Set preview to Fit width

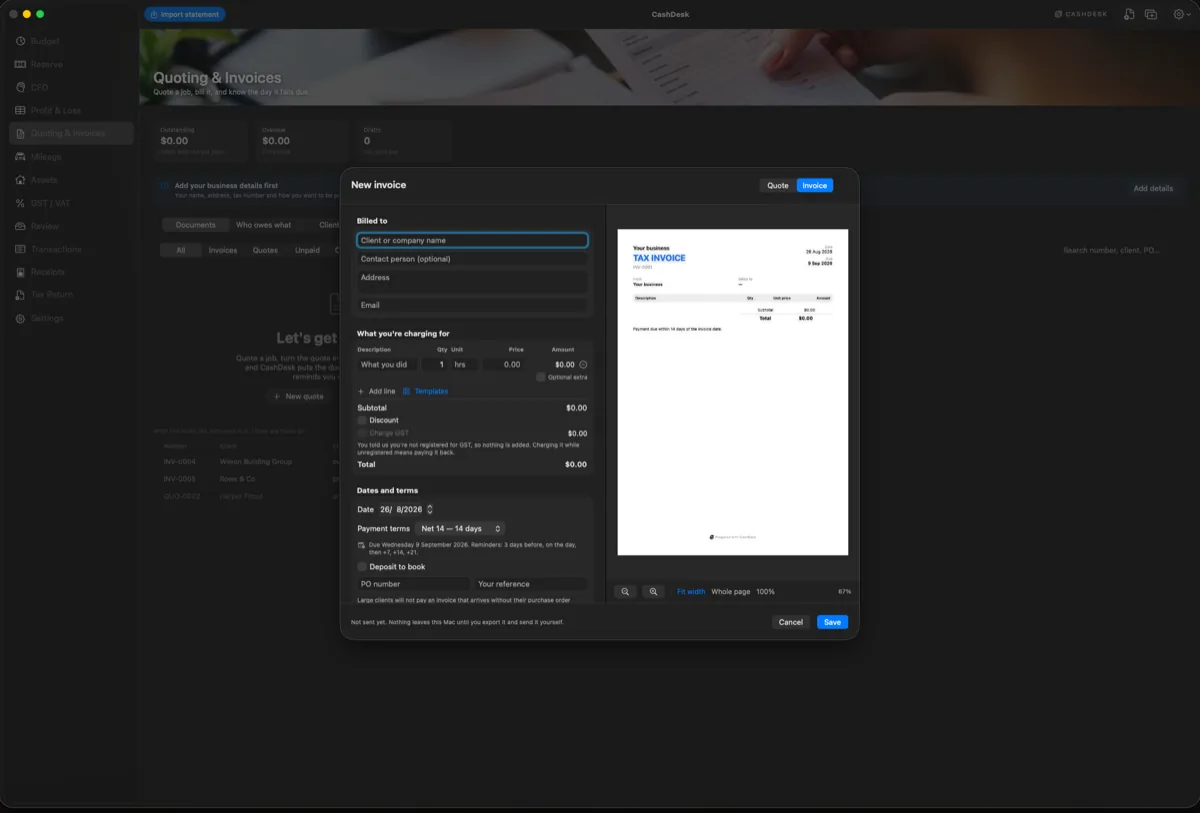point(691,592)
